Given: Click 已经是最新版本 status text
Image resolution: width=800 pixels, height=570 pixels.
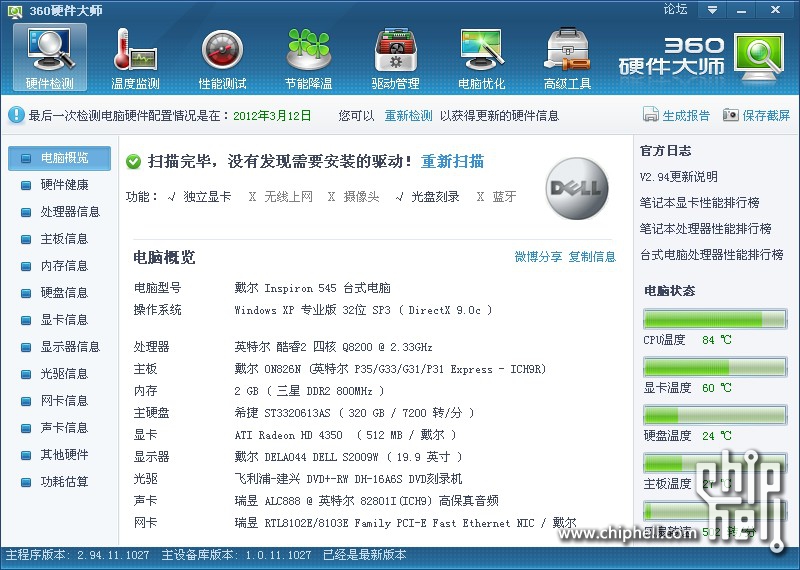Looking at the screenshot, I should (x=365, y=555).
